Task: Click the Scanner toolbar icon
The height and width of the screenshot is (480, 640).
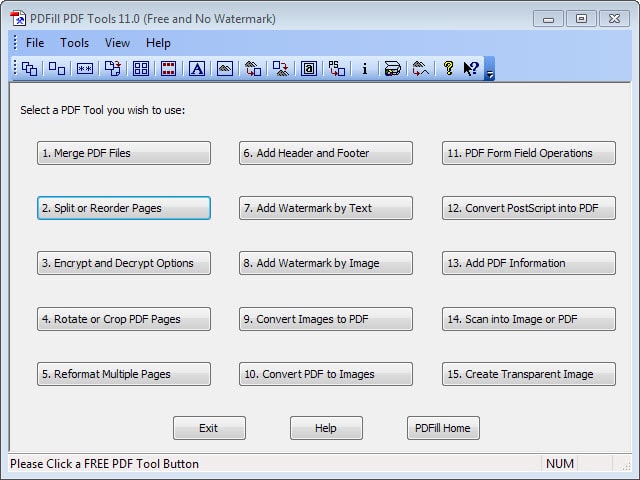Action: point(393,69)
